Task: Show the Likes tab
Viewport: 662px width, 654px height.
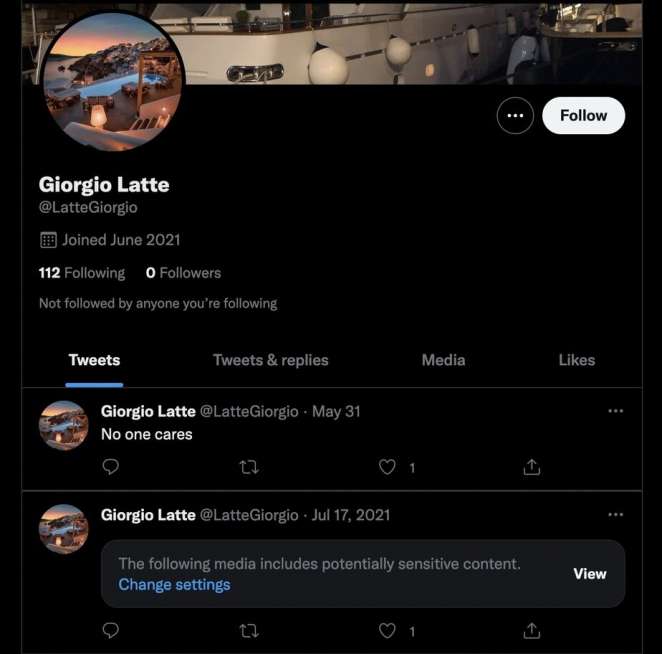Action: [x=576, y=360]
